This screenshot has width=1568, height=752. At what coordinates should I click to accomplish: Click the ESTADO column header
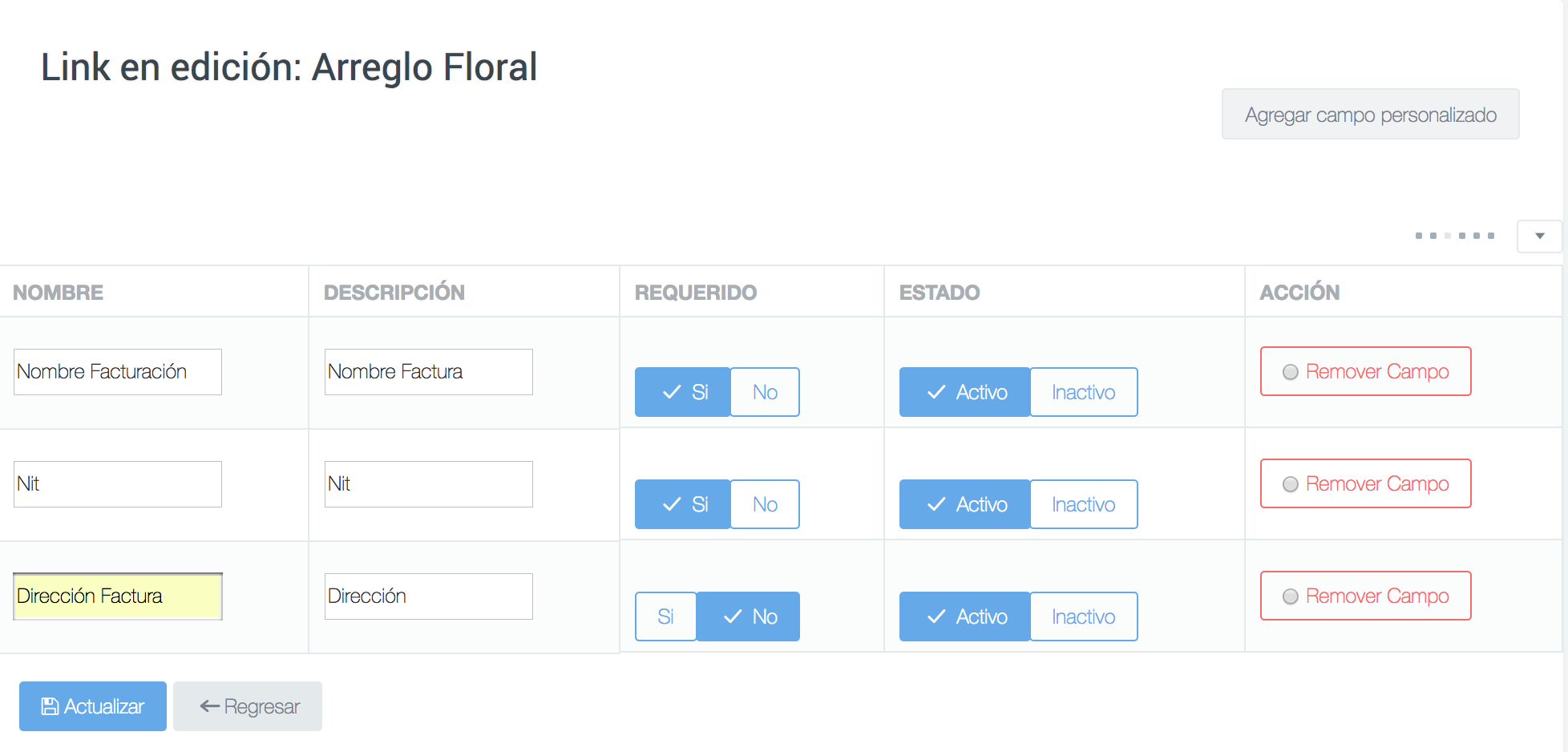[x=940, y=293]
